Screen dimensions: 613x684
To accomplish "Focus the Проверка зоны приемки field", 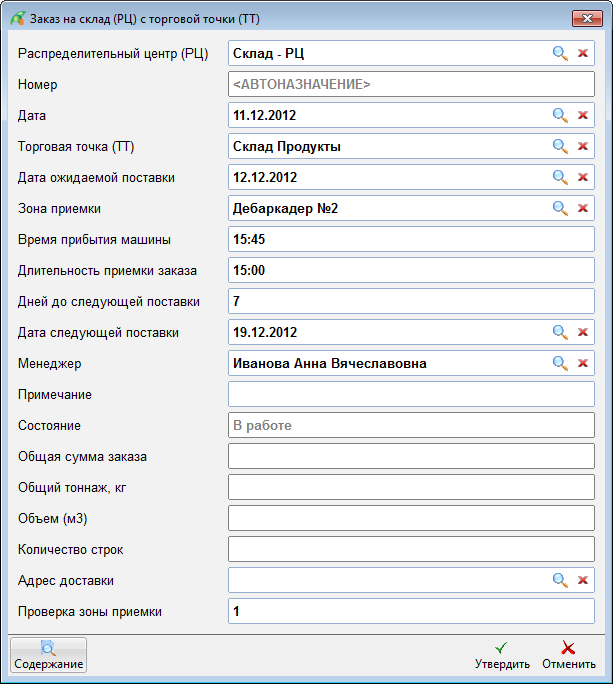I will [x=411, y=611].
